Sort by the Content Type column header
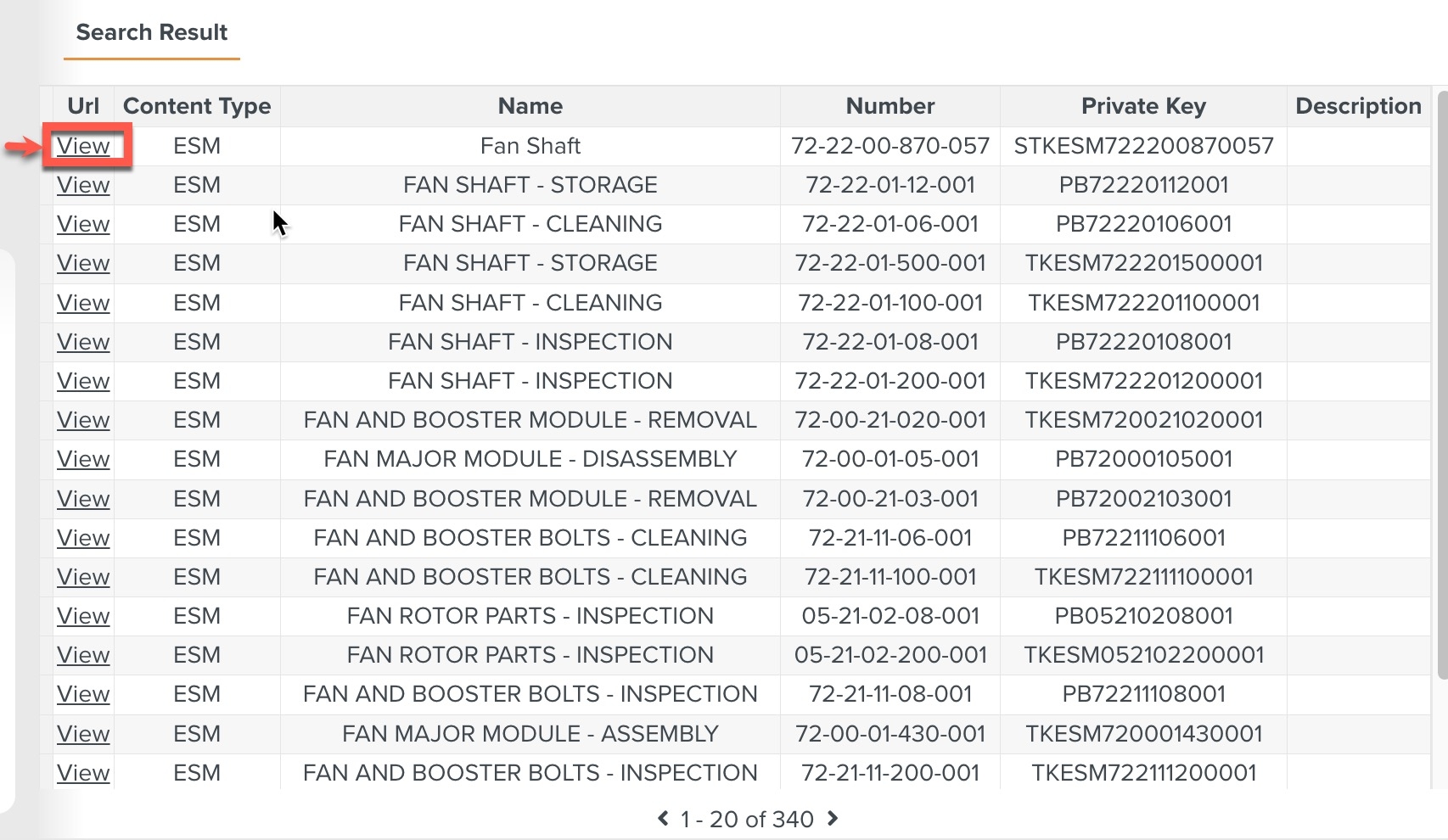The image size is (1448, 840). point(197,106)
